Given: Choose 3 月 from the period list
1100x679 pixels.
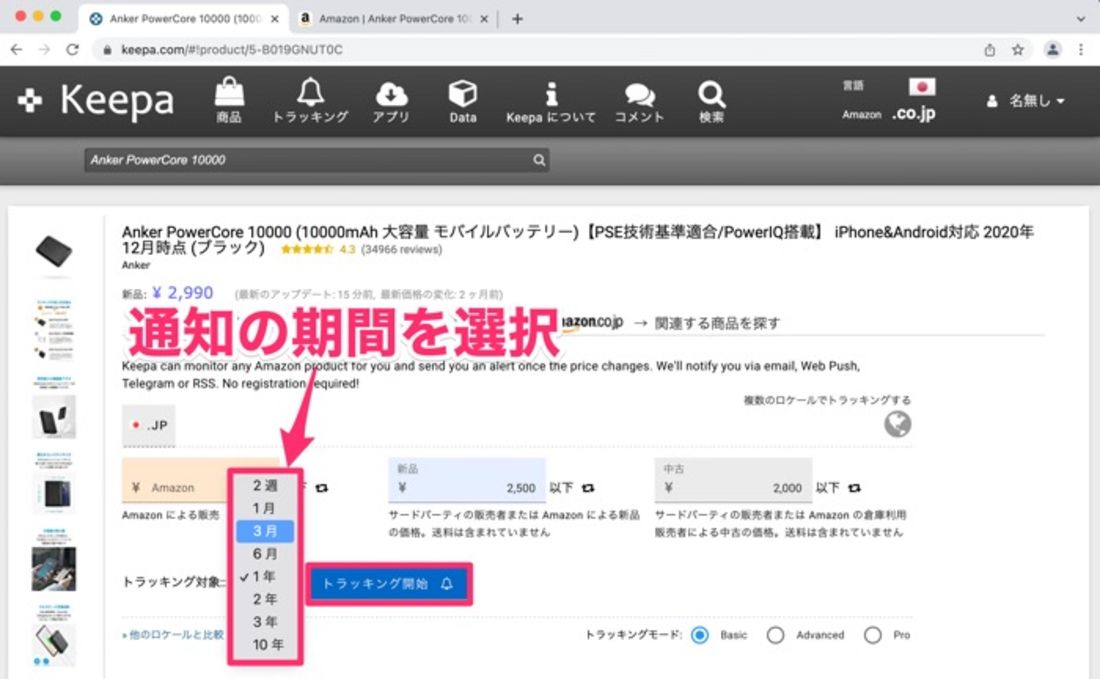Looking at the screenshot, I should (x=265, y=531).
